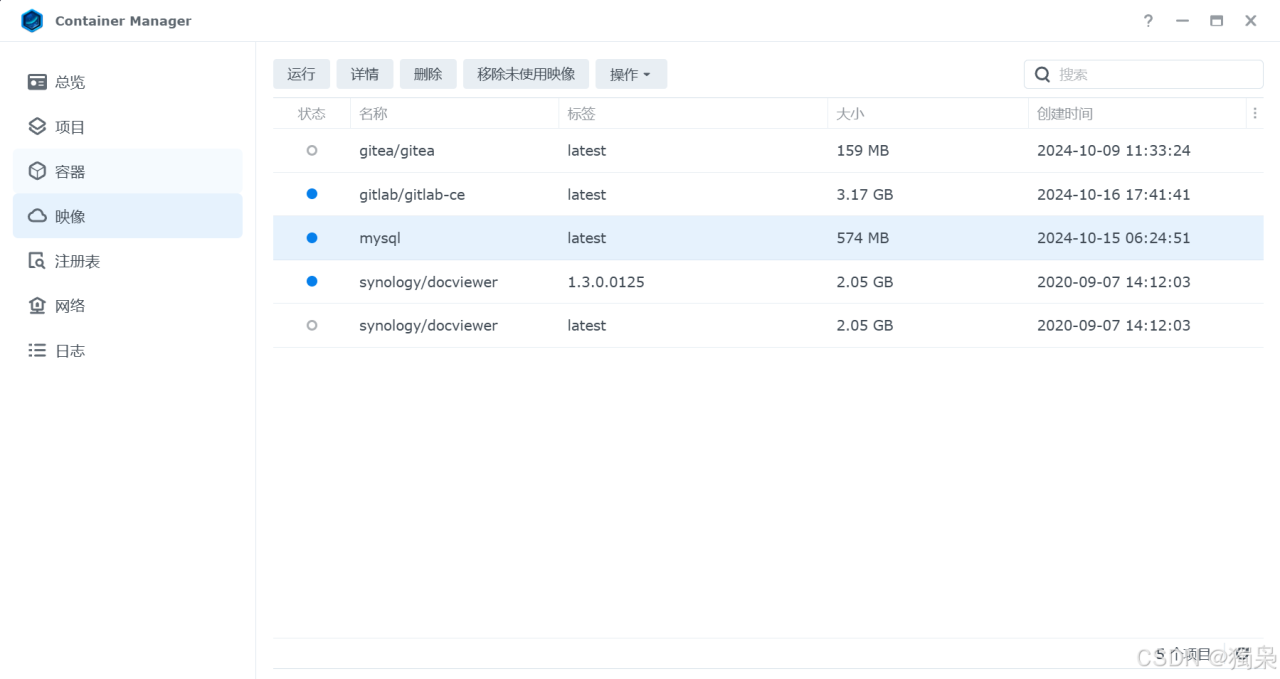
Task: Click the Container Manager app icon
Action: 31,20
